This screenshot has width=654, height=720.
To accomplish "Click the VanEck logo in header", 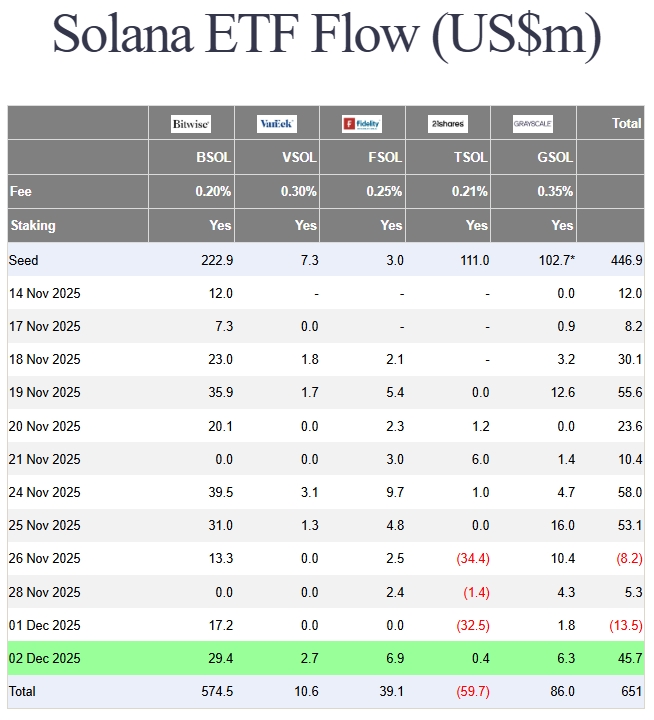I will 276,124.
